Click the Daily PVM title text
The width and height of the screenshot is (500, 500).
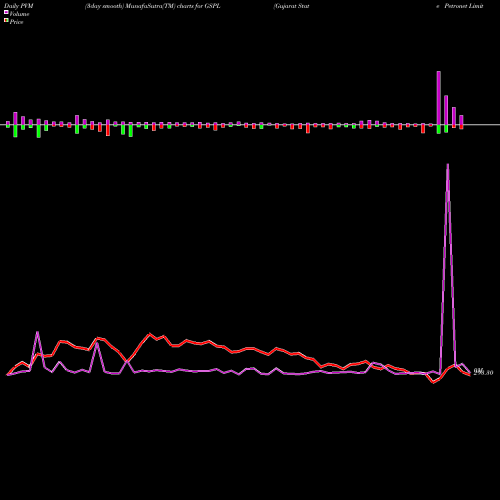click(x=19, y=6)
